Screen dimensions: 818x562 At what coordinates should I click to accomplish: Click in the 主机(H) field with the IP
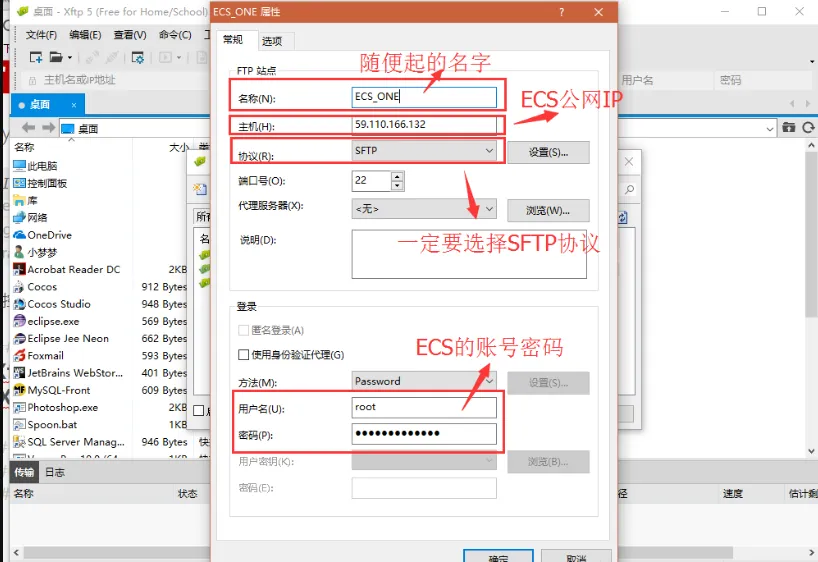coord(424,125)
